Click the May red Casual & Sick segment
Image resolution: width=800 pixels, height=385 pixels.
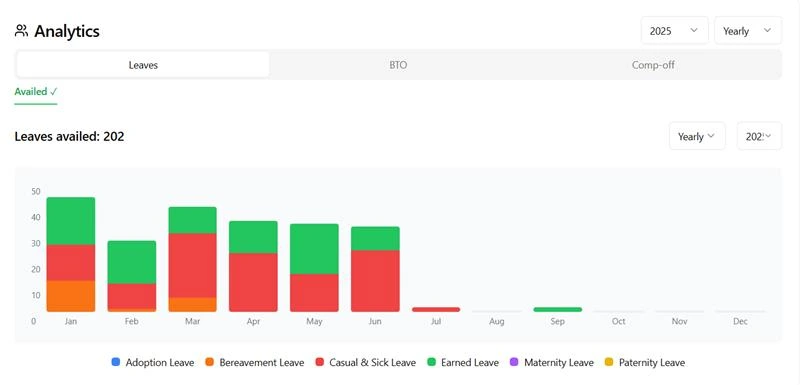(314, 293)
